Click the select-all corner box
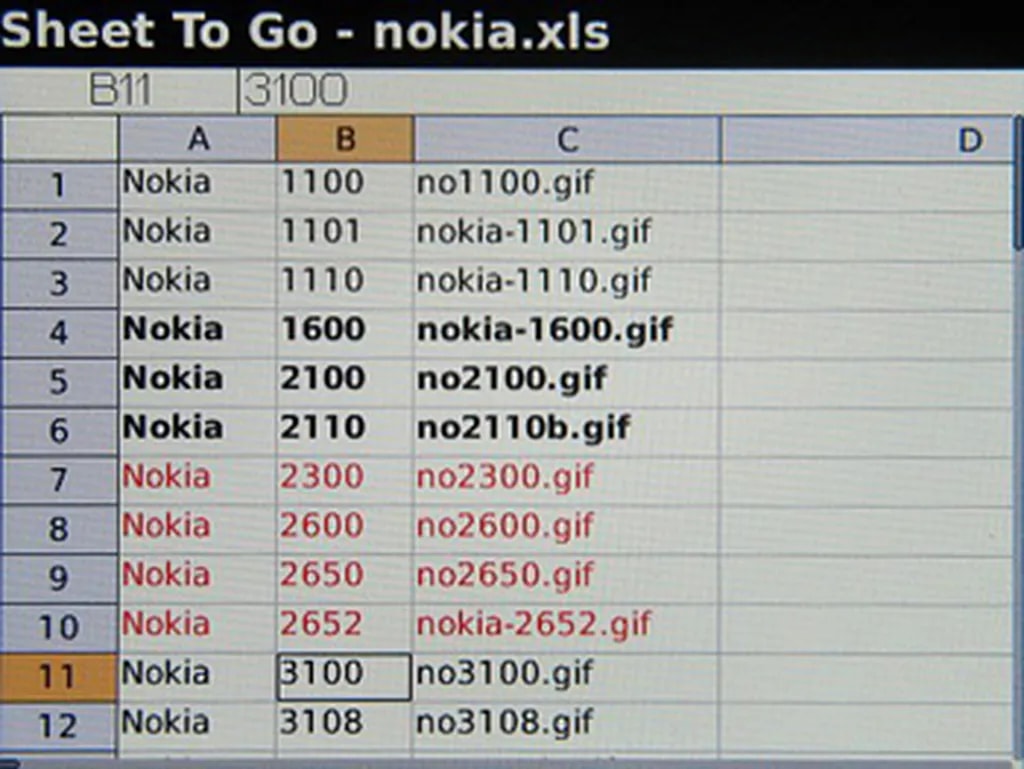1024x769 pixels. tap(59, 140)
